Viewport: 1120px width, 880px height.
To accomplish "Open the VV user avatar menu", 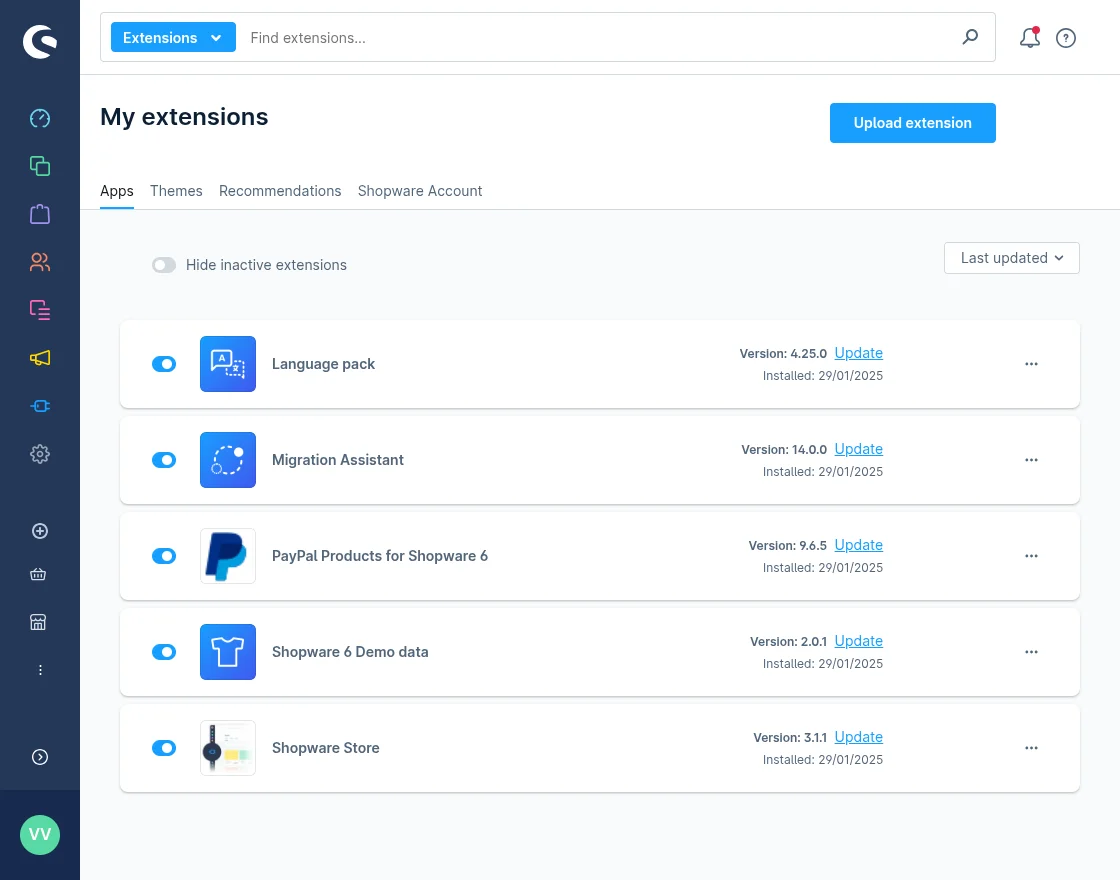I will (40, 835).
